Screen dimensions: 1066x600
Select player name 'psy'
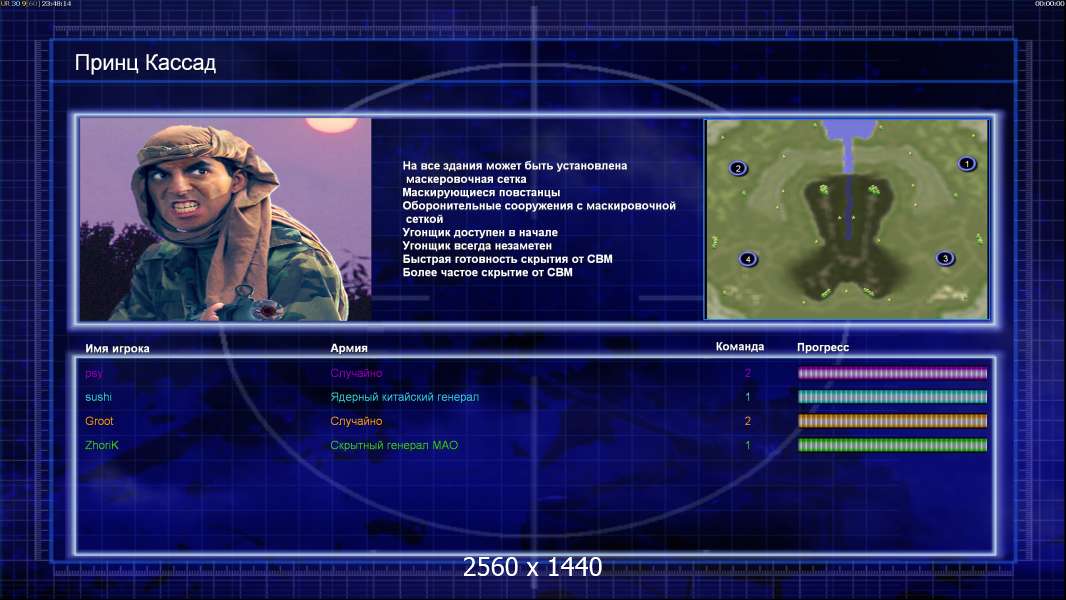94,373
